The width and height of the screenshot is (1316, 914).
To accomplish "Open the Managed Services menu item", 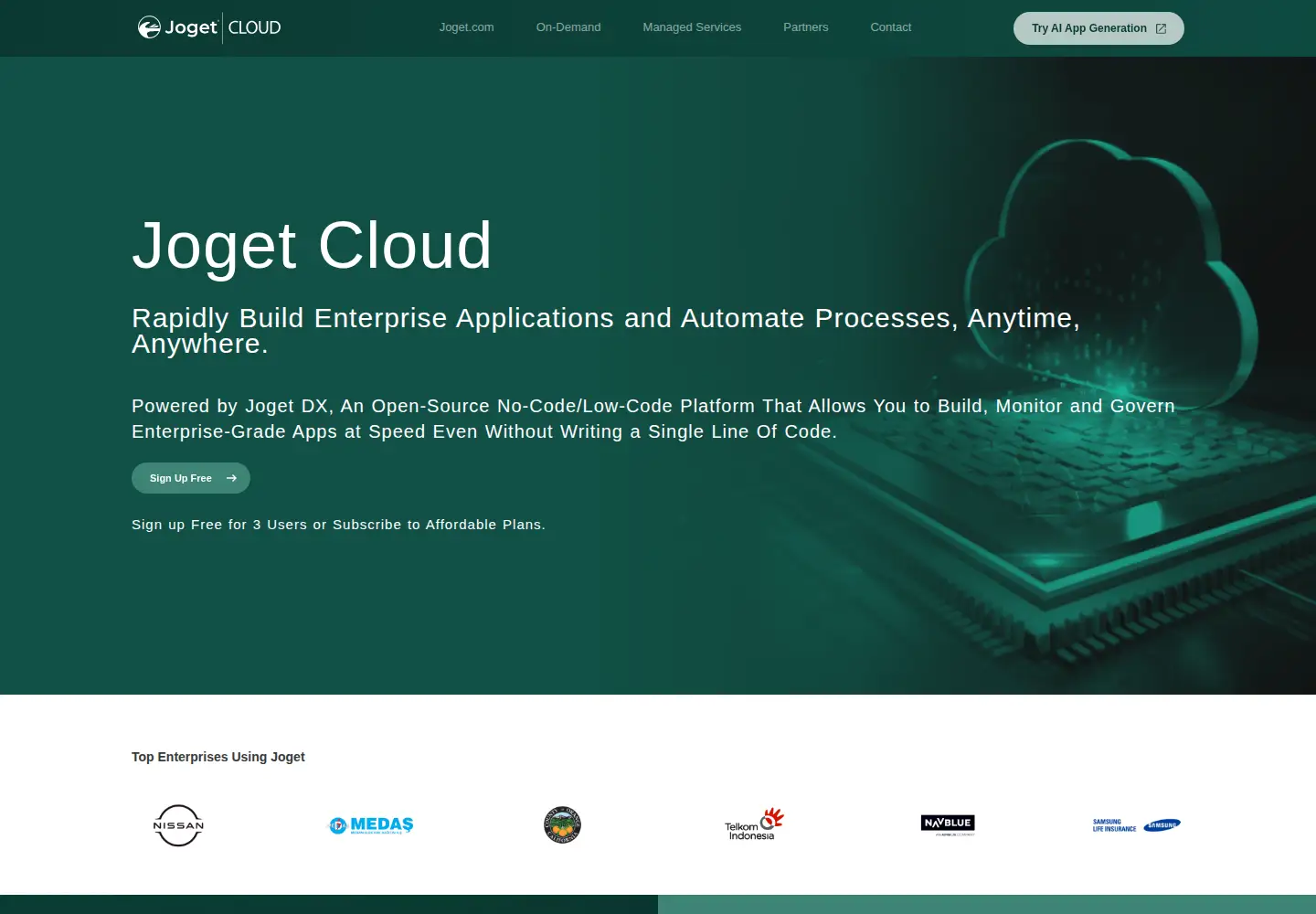I will [x=692, y=27].
